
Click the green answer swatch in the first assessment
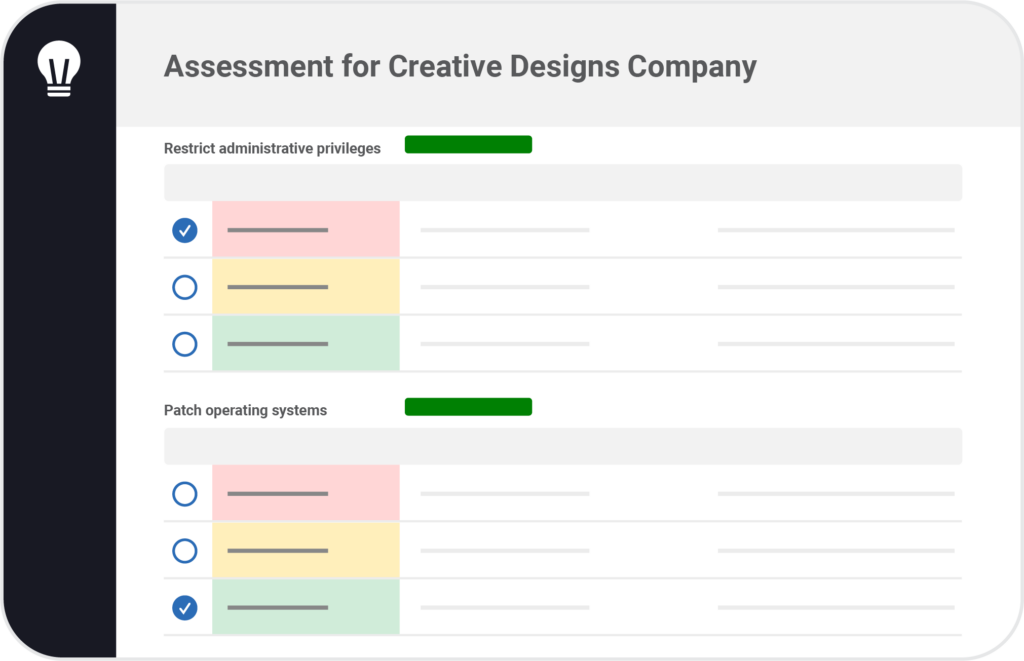(305, 343)
